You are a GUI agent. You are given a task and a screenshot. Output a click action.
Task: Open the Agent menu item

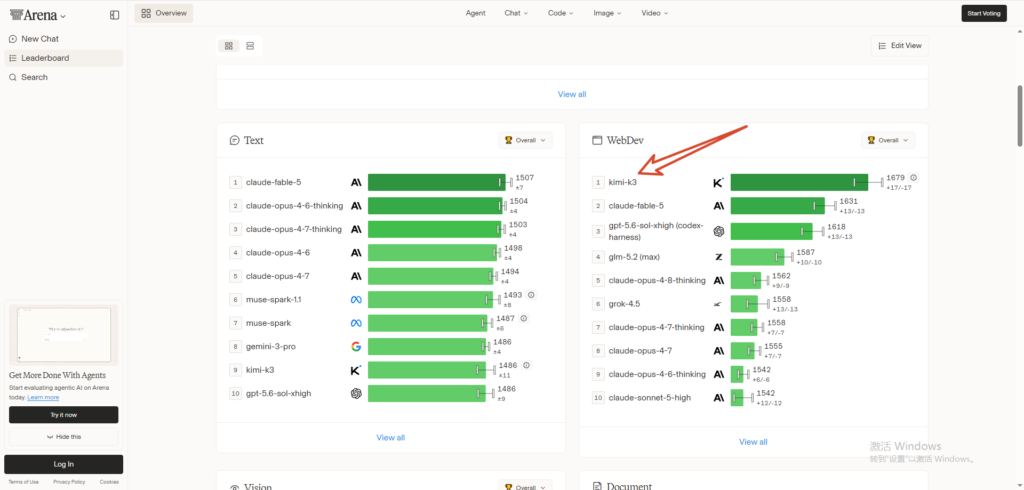point(475,13)
